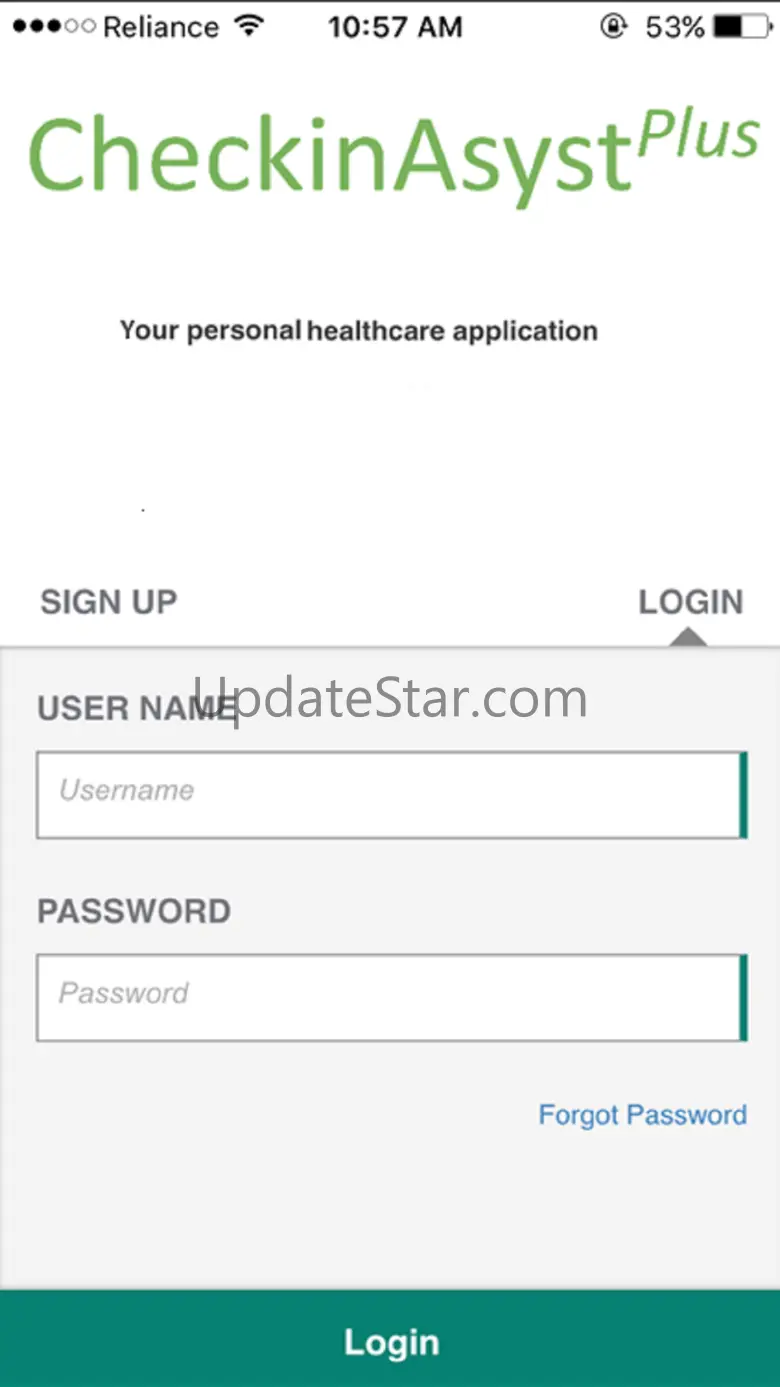Click the triangle pointer under LOGIN
This screenshot has height=1387, width=780.
(688, 637)
